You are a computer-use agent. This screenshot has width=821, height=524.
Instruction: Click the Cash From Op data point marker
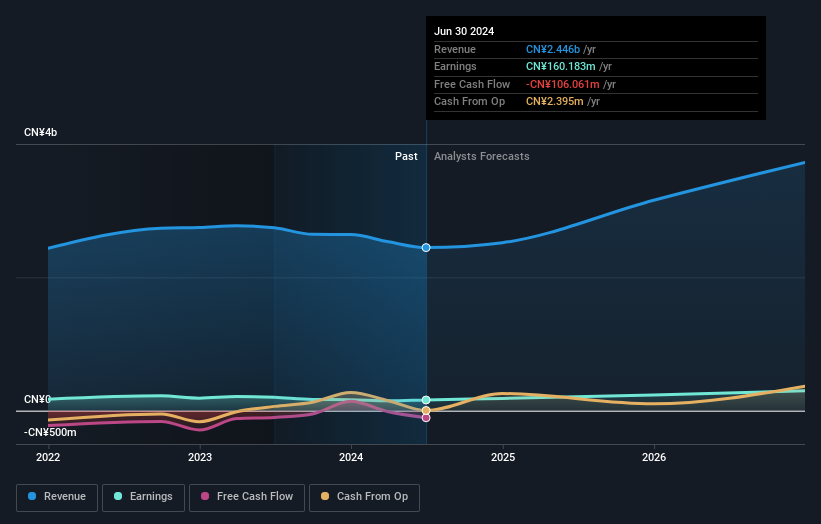[x=426, y=410]
